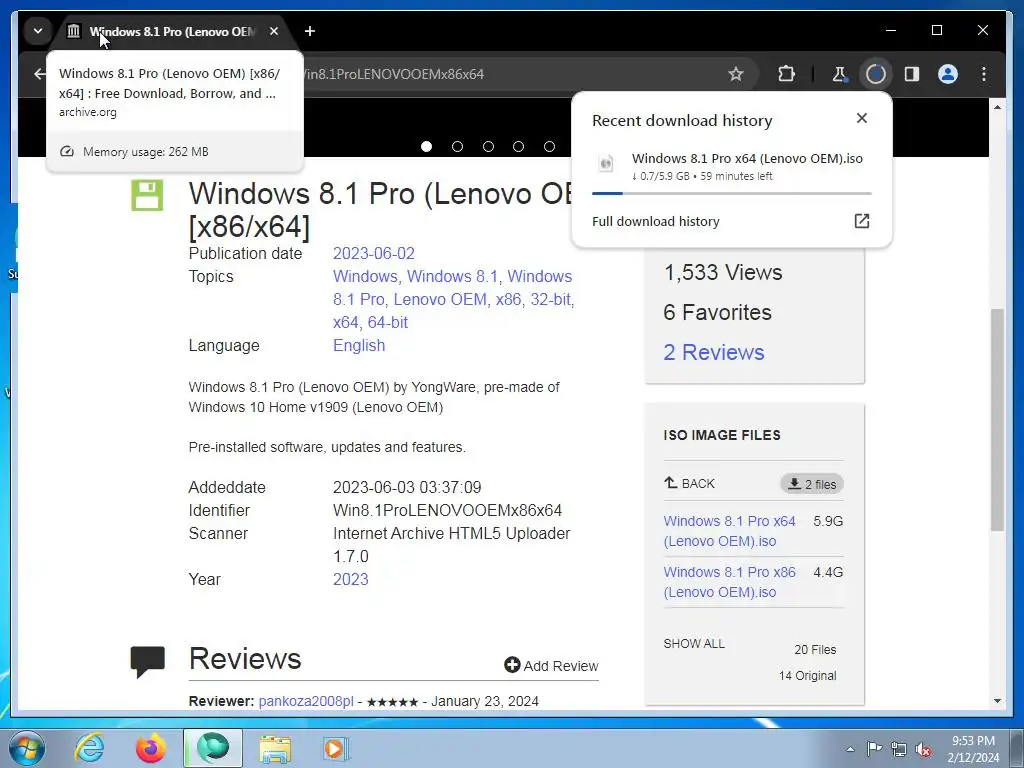Viewport: 1024px width, 768px height.
Task: Open the Windows Start button
Action: (25, 748)
